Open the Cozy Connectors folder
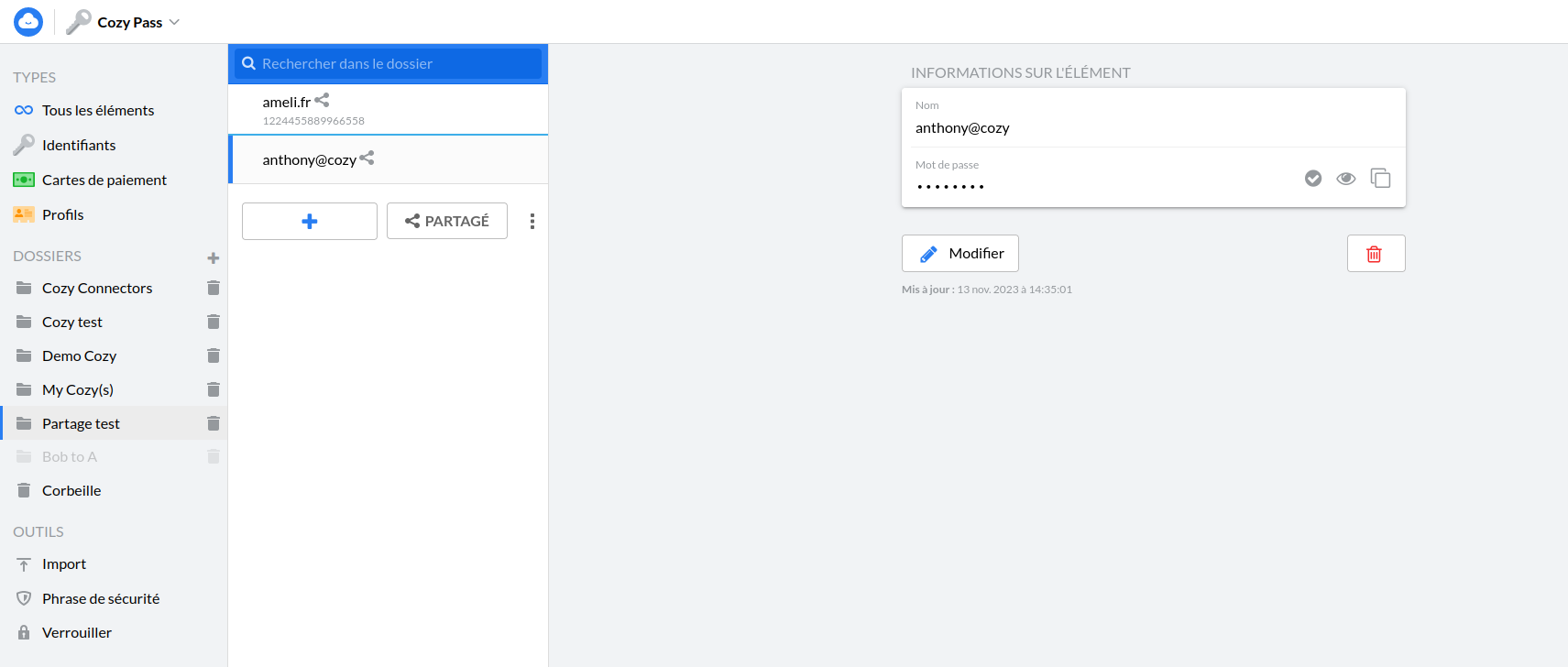Viewport: 1568px width, 667px height. (x=97, y=288)
